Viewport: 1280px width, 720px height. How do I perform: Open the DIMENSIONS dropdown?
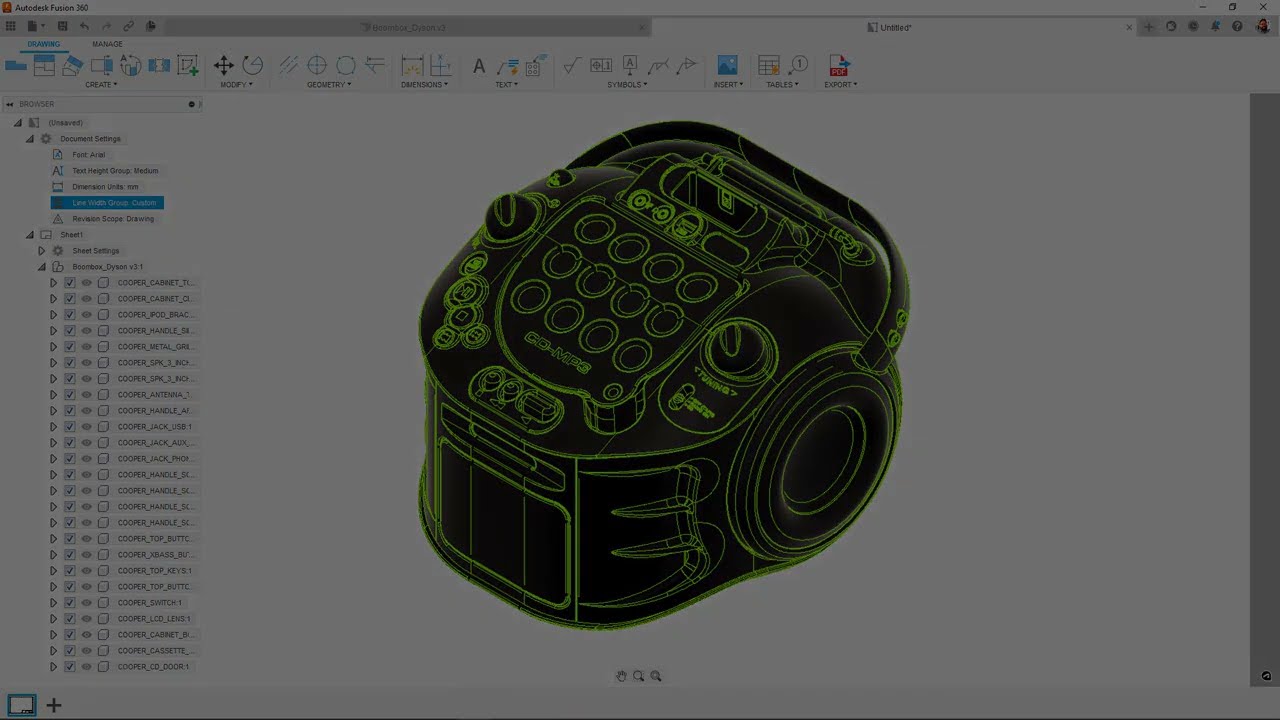click(424, 85)
